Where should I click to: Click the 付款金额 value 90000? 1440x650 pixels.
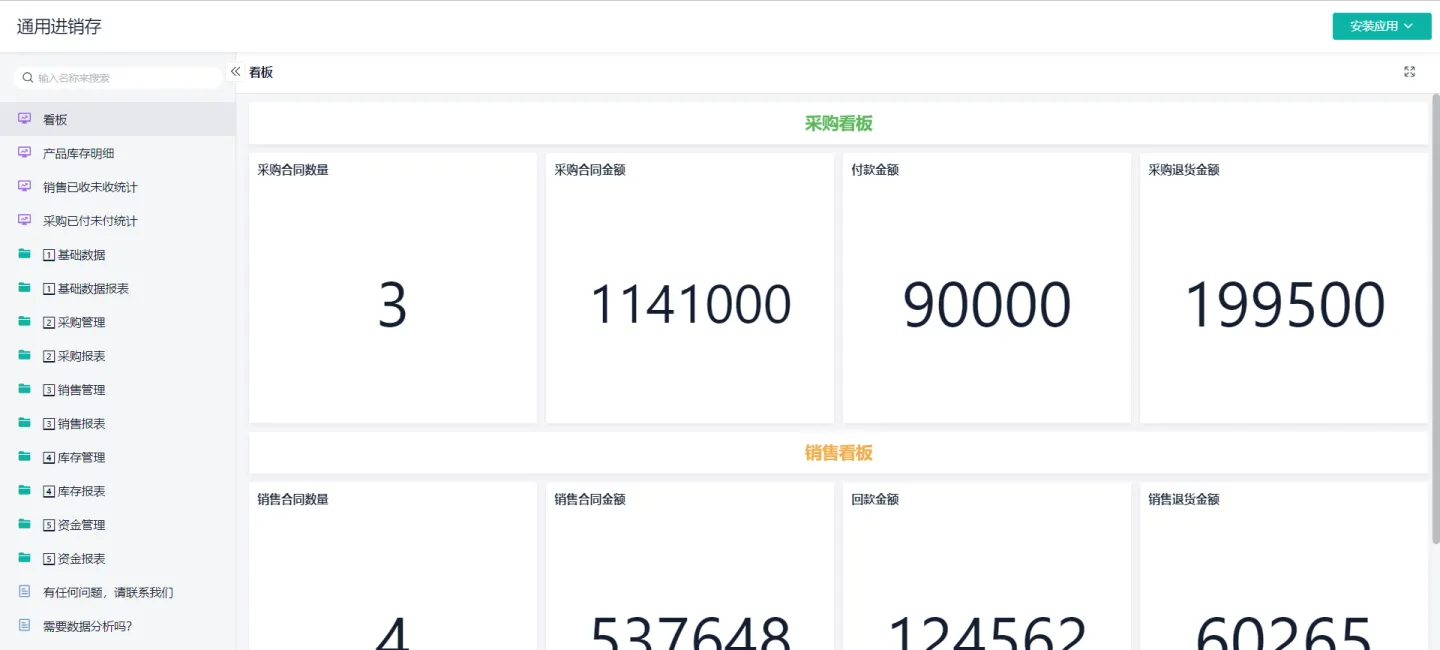987,306
